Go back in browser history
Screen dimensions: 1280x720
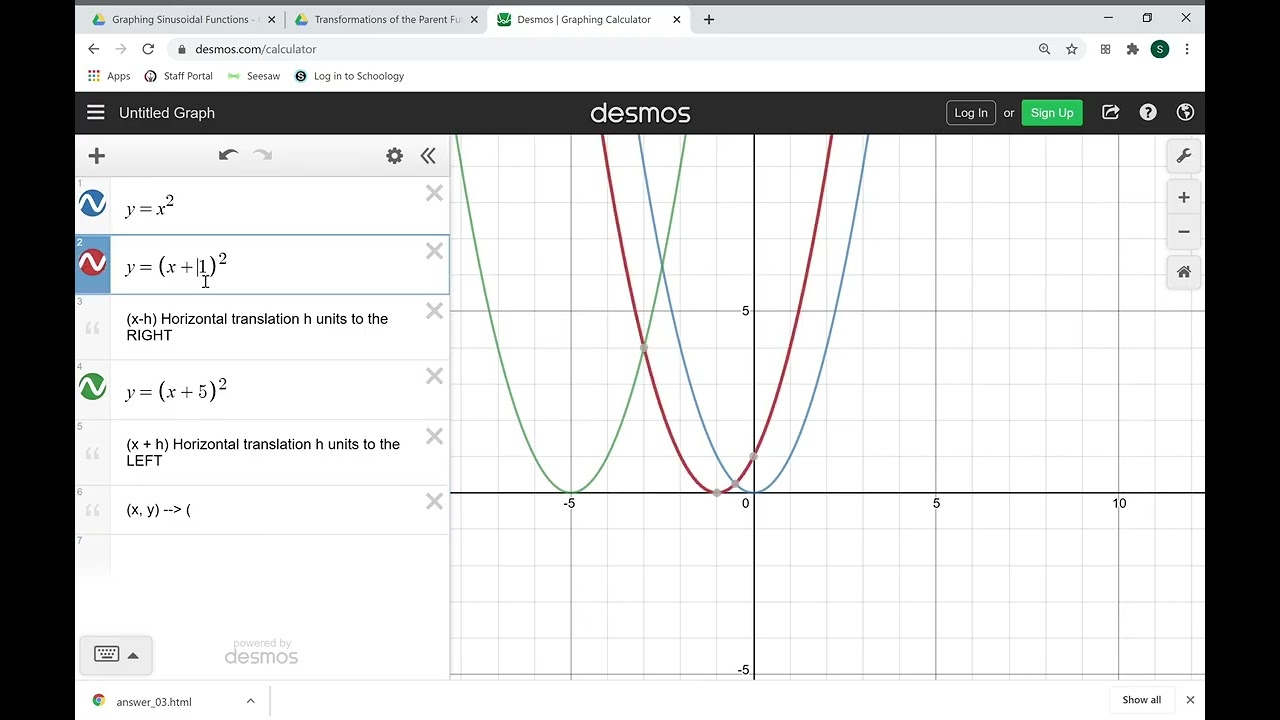point(94,49)
